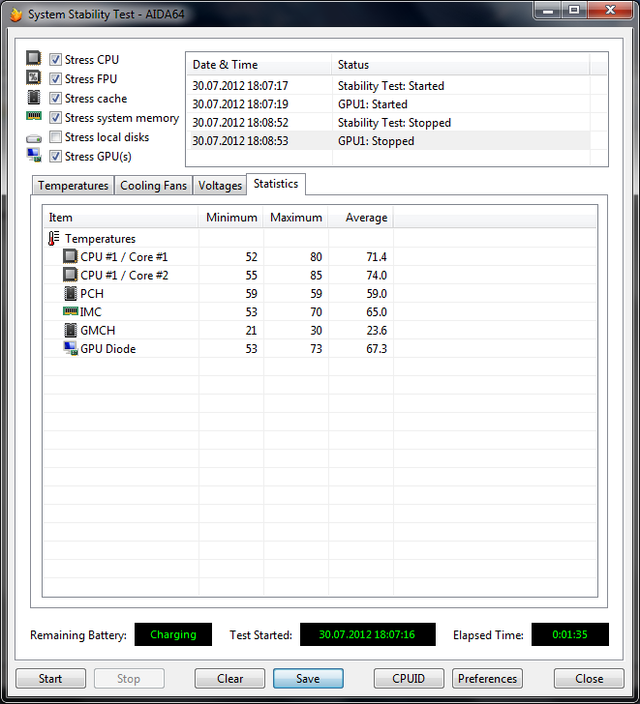Image resolution: width=640 pixels, height=704 pixels.
Task: Open the Voltages tab
Action: click(220, 186)
